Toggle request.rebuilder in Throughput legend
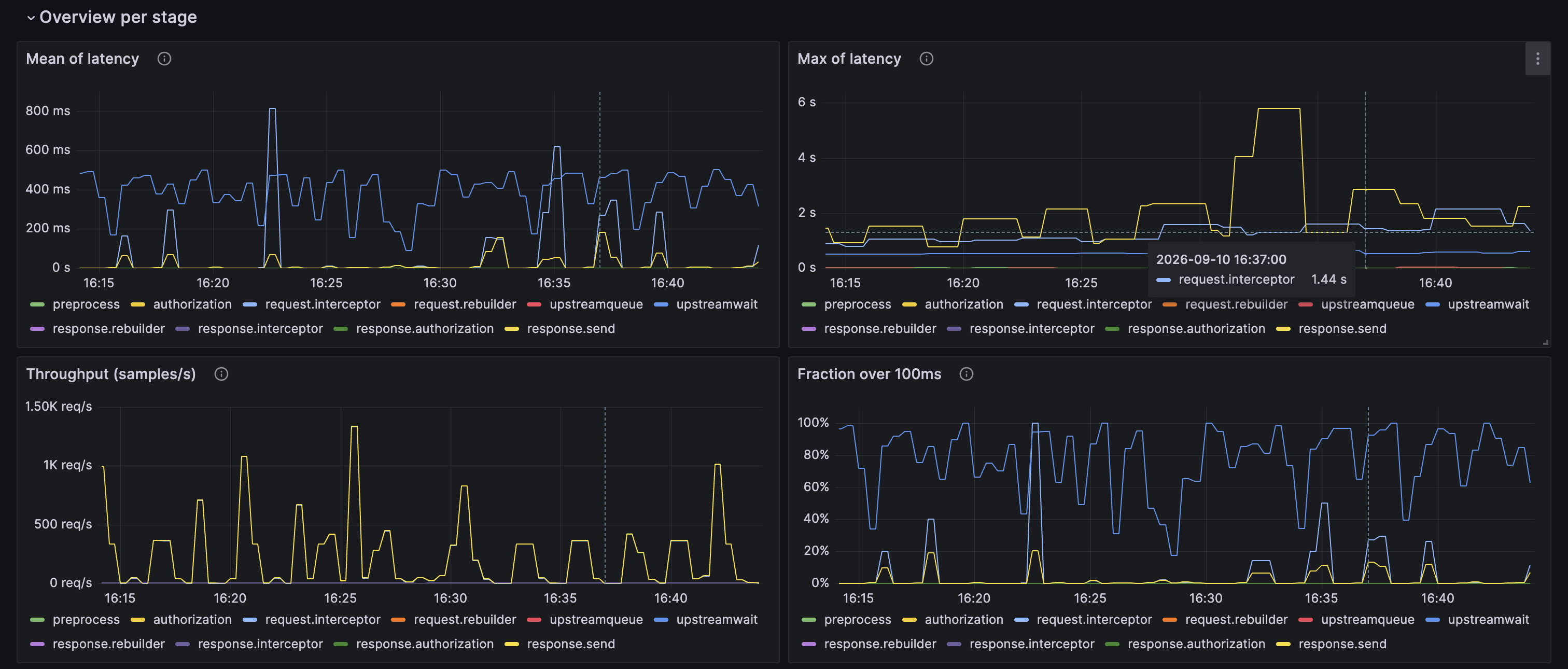The width and height of the screenshot is (1568, 669). point(465,620)
